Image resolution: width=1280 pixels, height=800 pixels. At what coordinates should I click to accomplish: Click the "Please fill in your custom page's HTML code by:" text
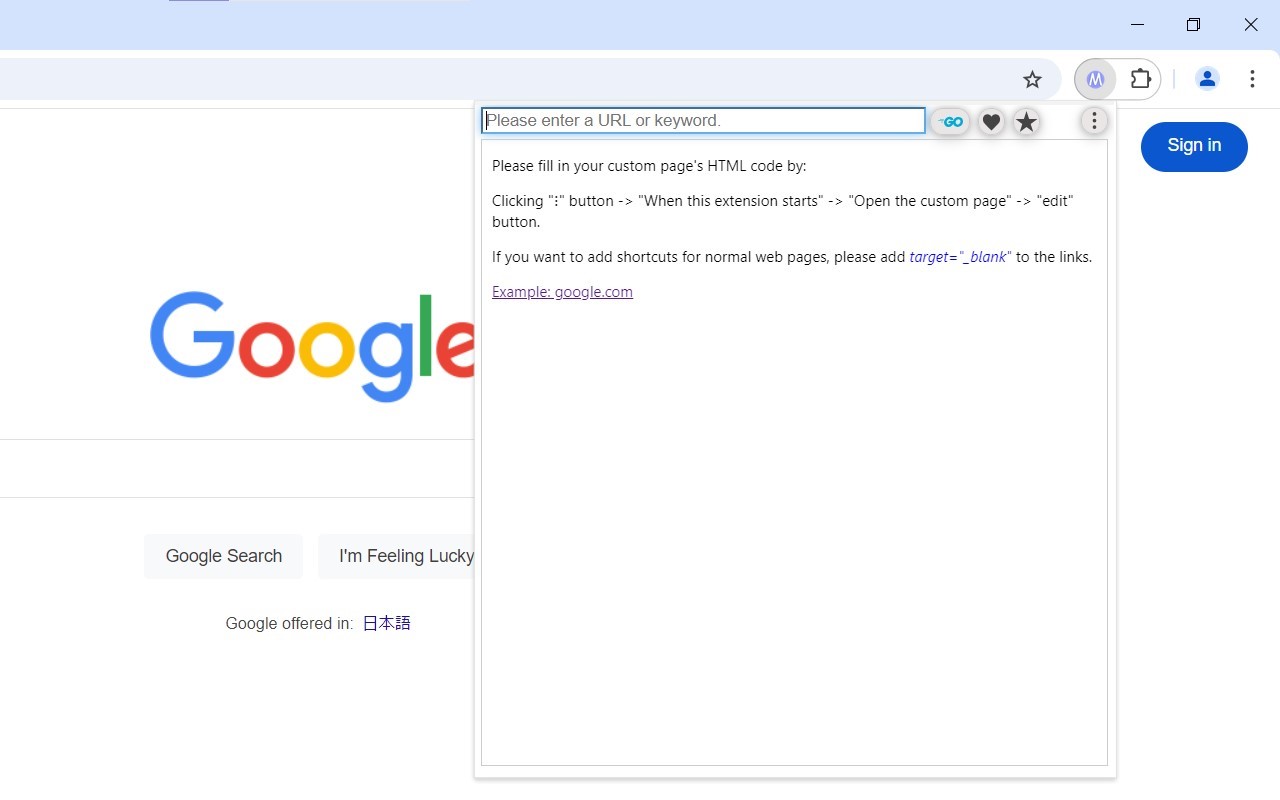tap(649, 166)
